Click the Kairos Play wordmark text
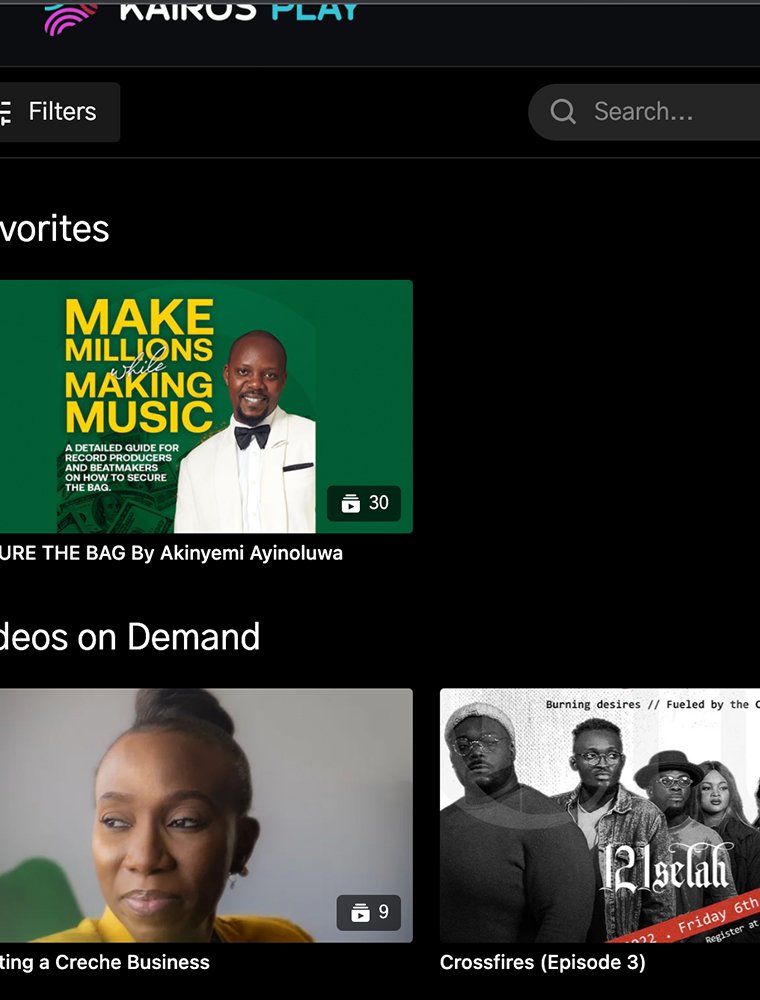Image resolution: width=760 pixels, height=1000 pixels. click(238, 11)
